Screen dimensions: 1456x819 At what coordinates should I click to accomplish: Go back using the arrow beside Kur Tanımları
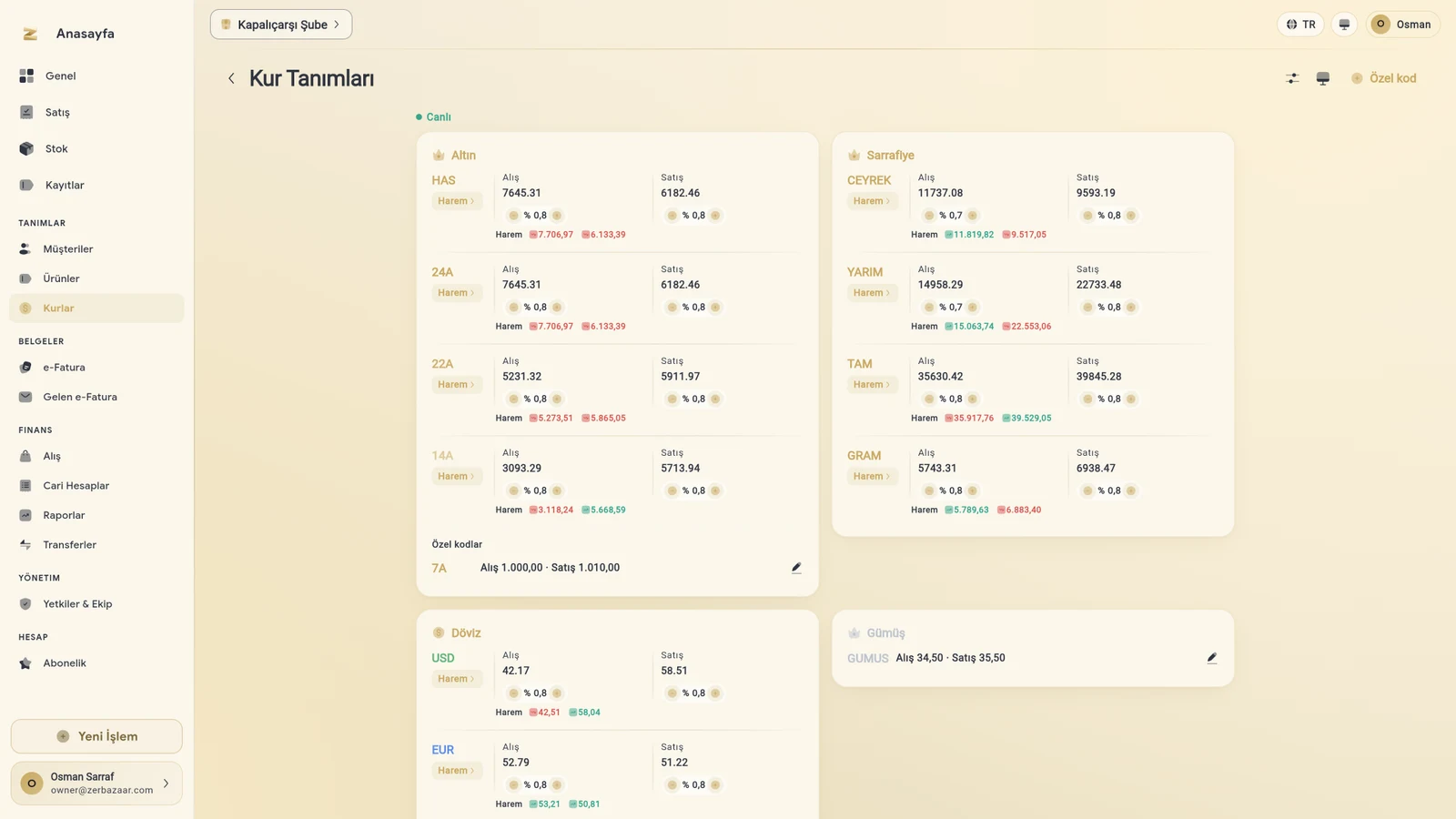(231, 78)
